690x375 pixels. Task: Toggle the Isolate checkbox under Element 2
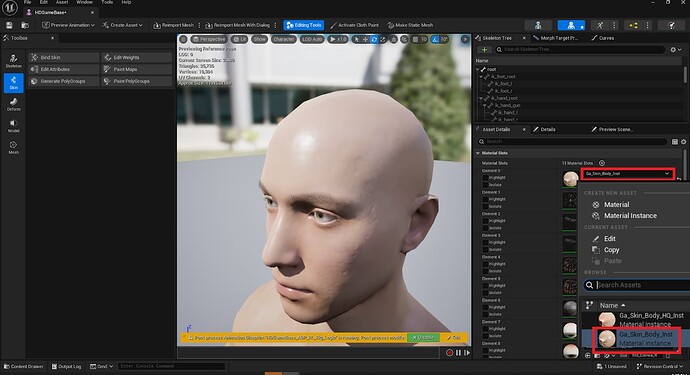click(x=485, y=228)
